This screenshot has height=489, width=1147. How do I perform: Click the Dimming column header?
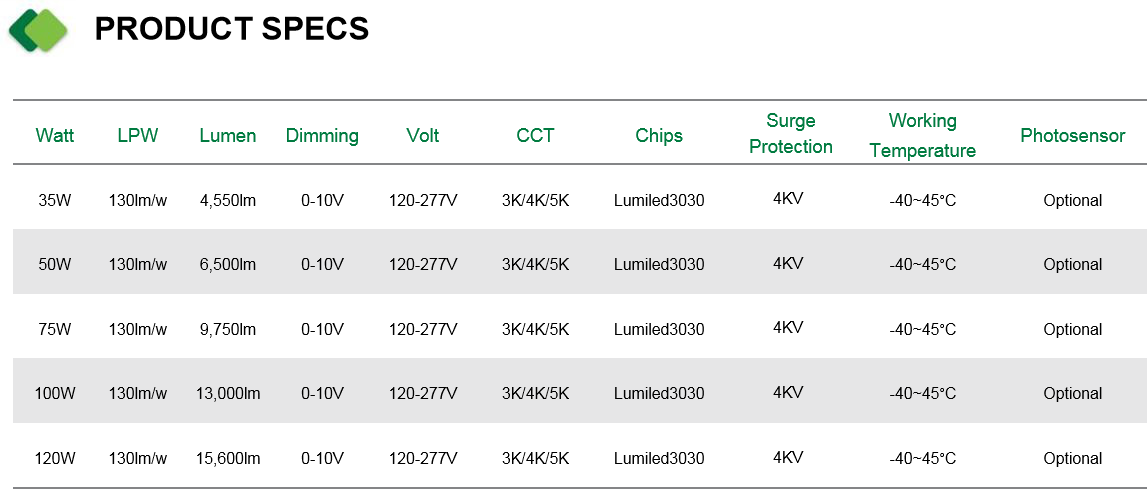(322, 136)
